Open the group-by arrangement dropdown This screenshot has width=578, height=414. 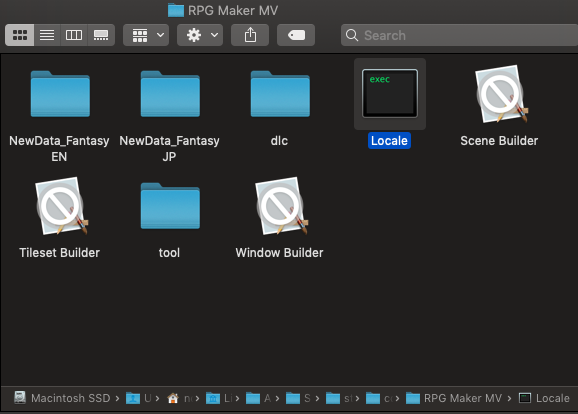click(146, 35)
